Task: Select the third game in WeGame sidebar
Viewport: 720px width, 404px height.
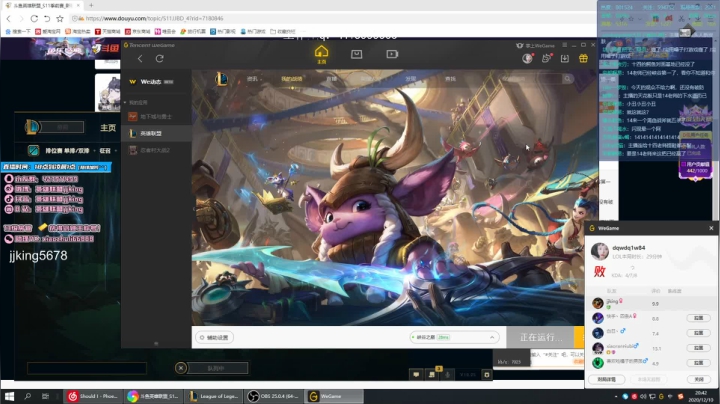Action: tap(156, 150)
